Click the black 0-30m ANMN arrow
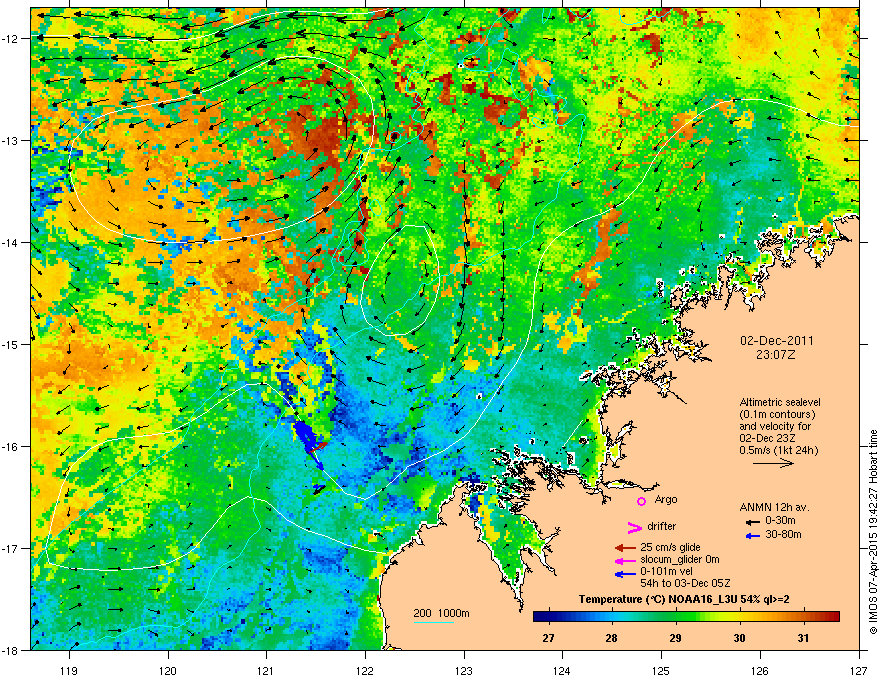Image resolution: width=880 pixels, height=680 pixels. coord(753,522)
